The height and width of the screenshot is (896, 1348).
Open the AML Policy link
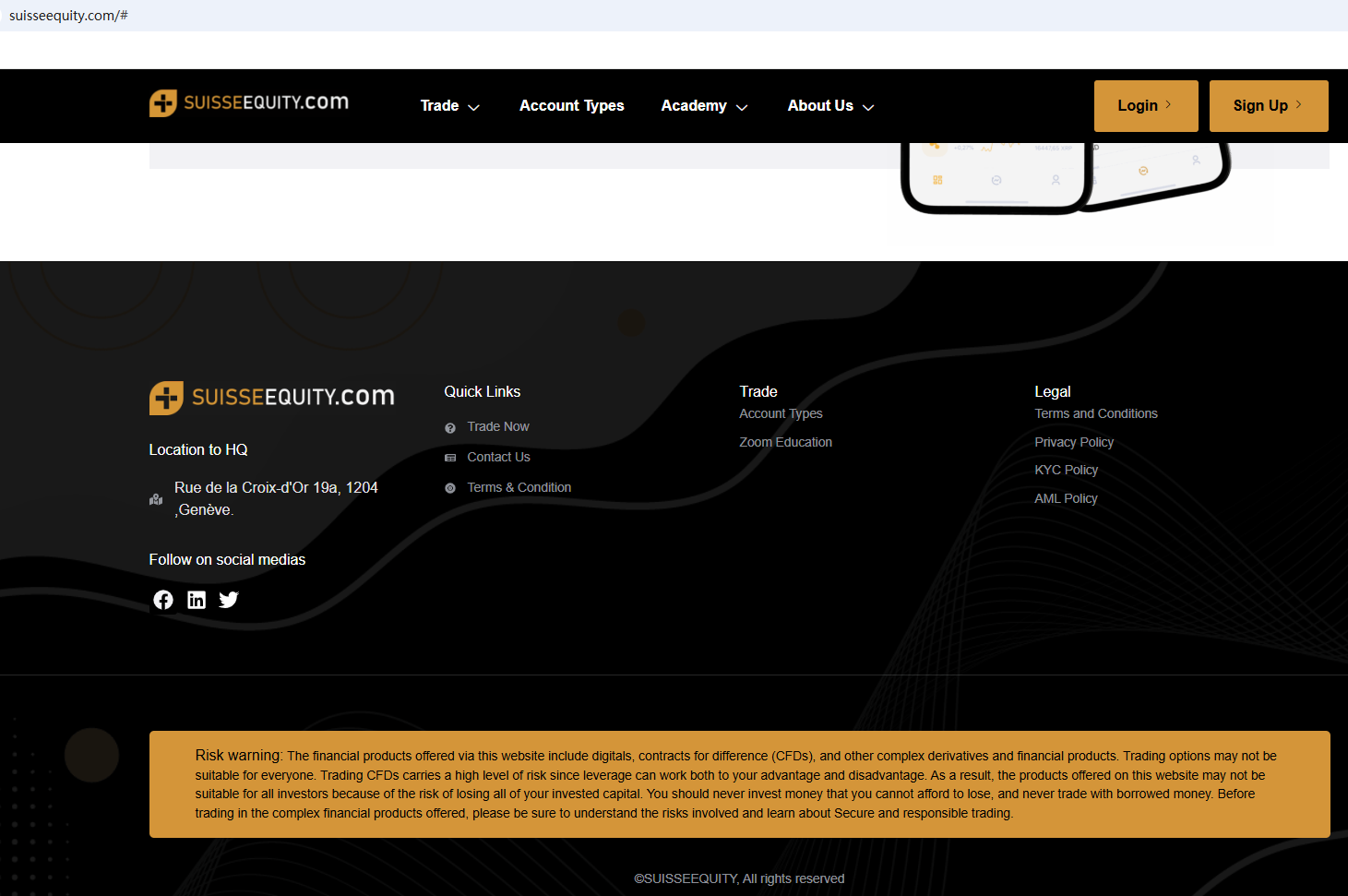click(x=1067, y=498)
